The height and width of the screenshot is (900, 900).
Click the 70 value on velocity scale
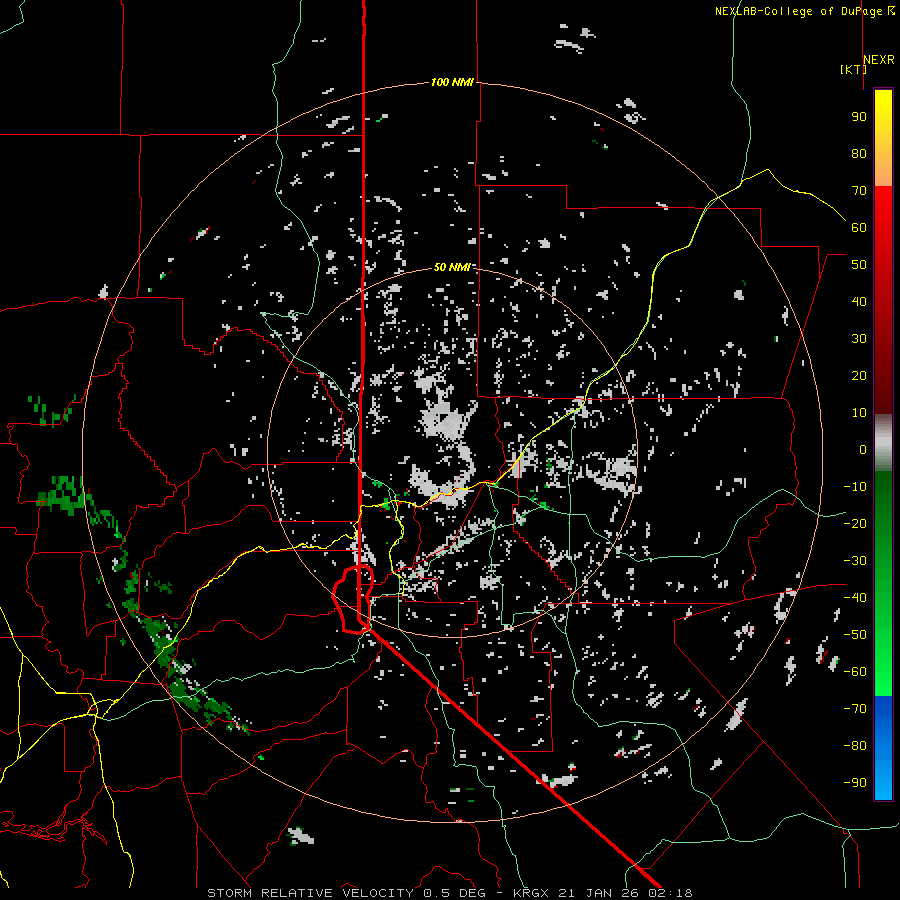pos(859,191)
